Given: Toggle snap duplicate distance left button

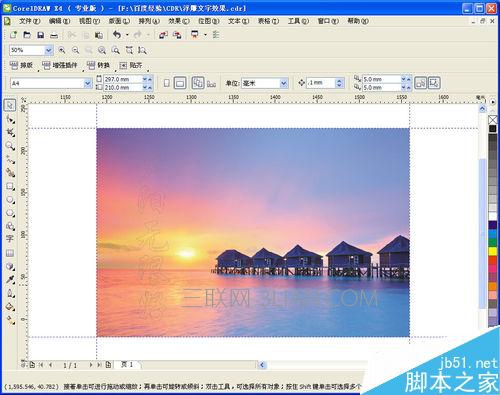Looking at the screenshot, I should (421, 83).
